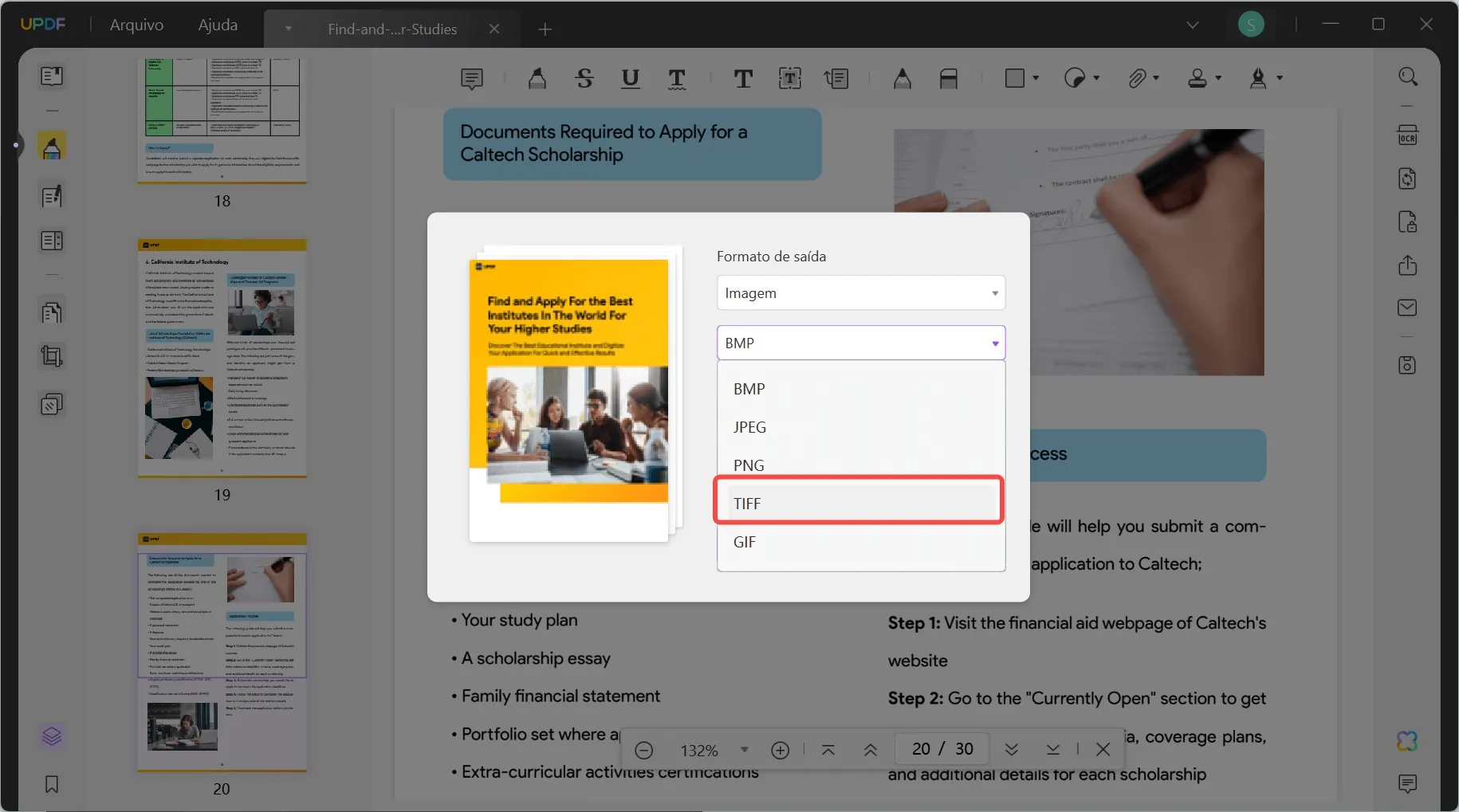Open the zoom percentage dropdown

click(744, 749)
